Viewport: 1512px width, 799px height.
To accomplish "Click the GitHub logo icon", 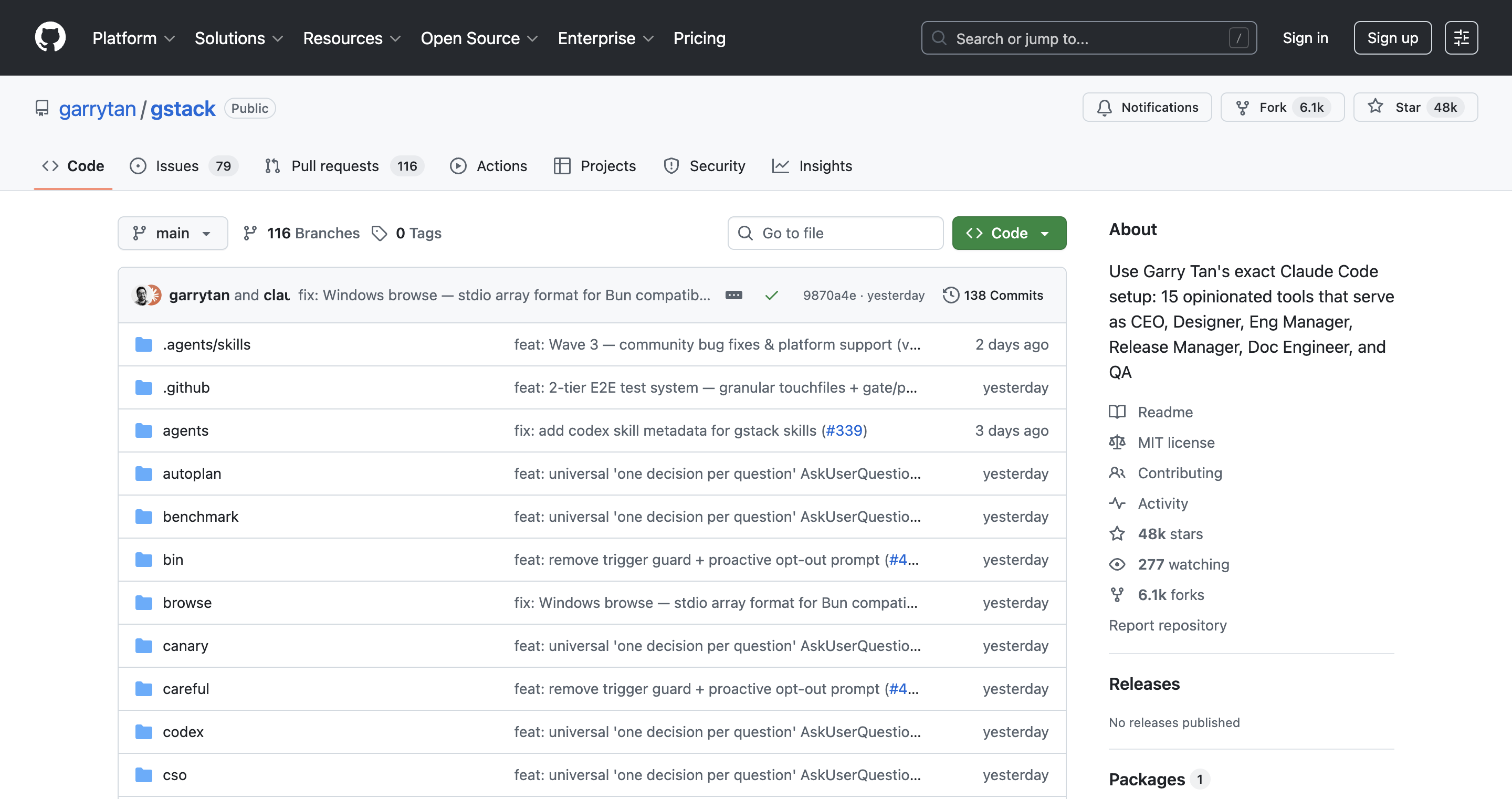I will tap(50, 38).
